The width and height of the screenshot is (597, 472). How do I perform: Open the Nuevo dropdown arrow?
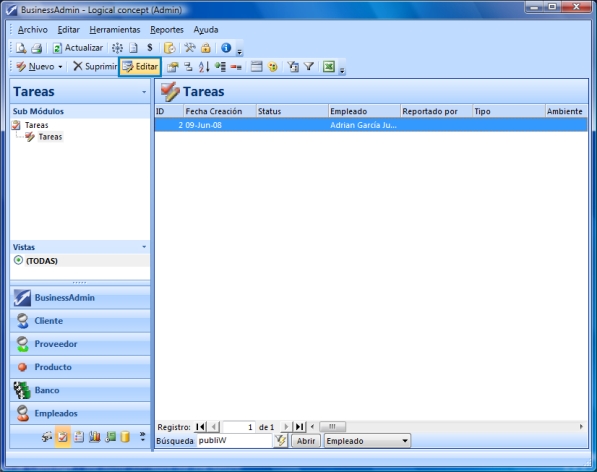point(60,67)
